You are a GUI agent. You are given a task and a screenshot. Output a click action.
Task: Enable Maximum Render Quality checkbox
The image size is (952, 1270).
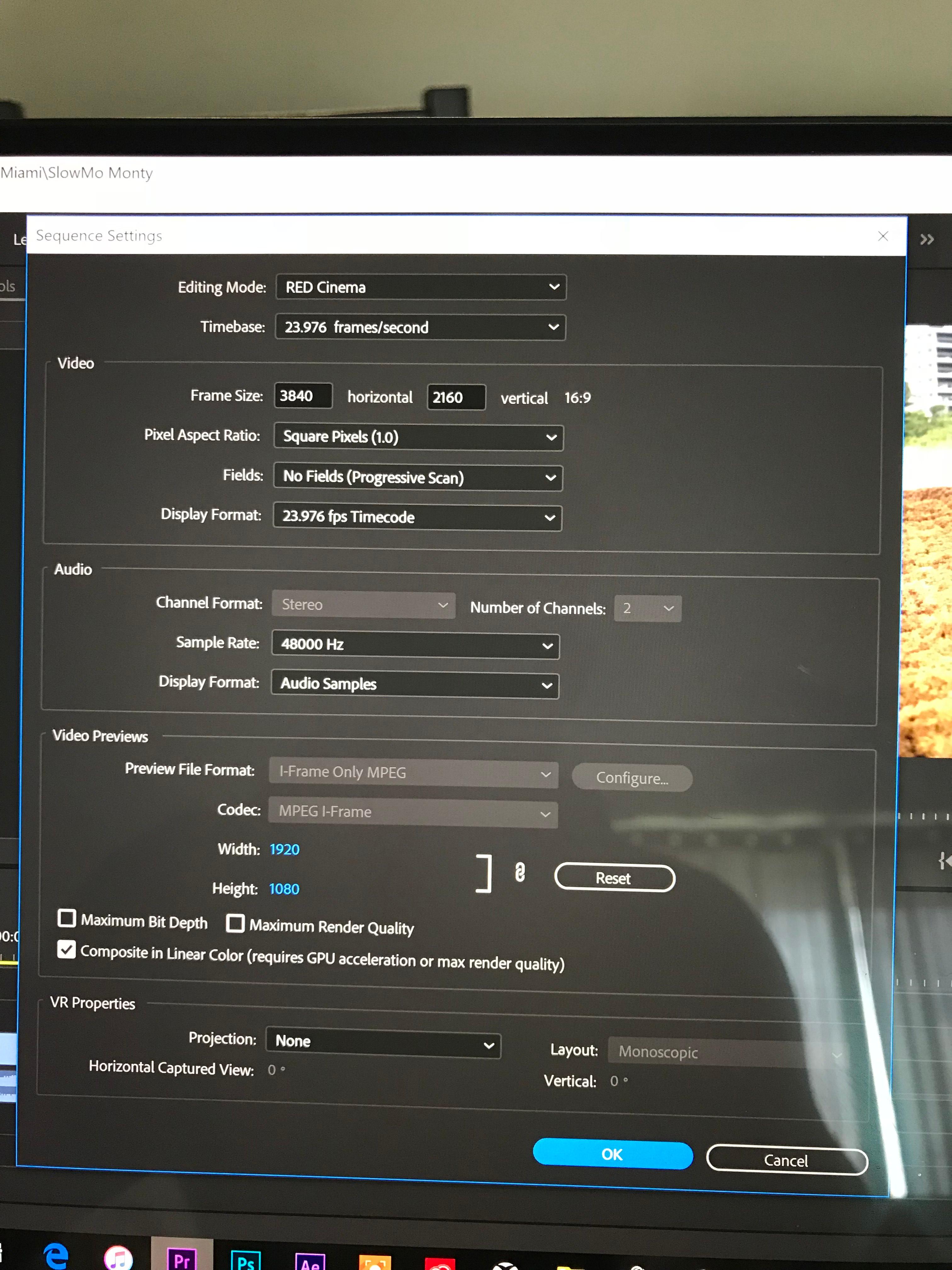[x=235, y=923]
